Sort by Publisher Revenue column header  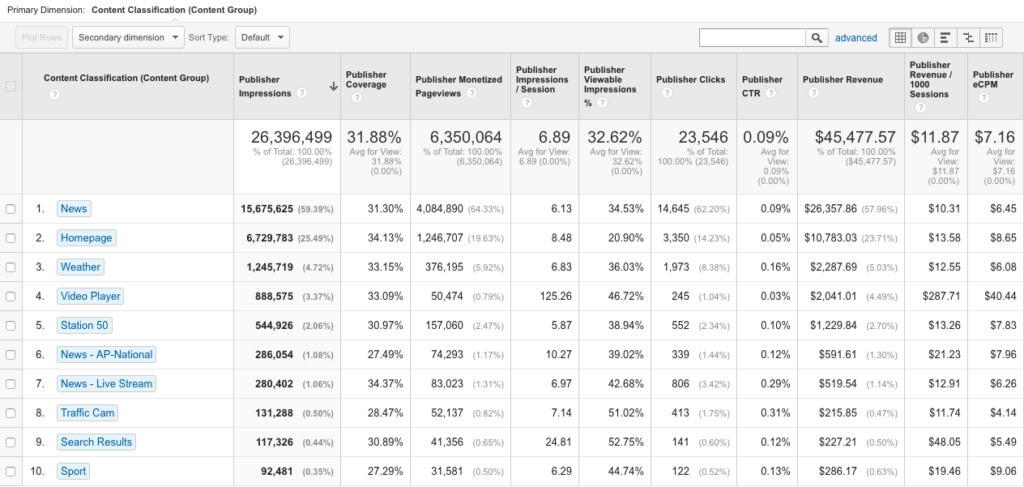[843, 80]
